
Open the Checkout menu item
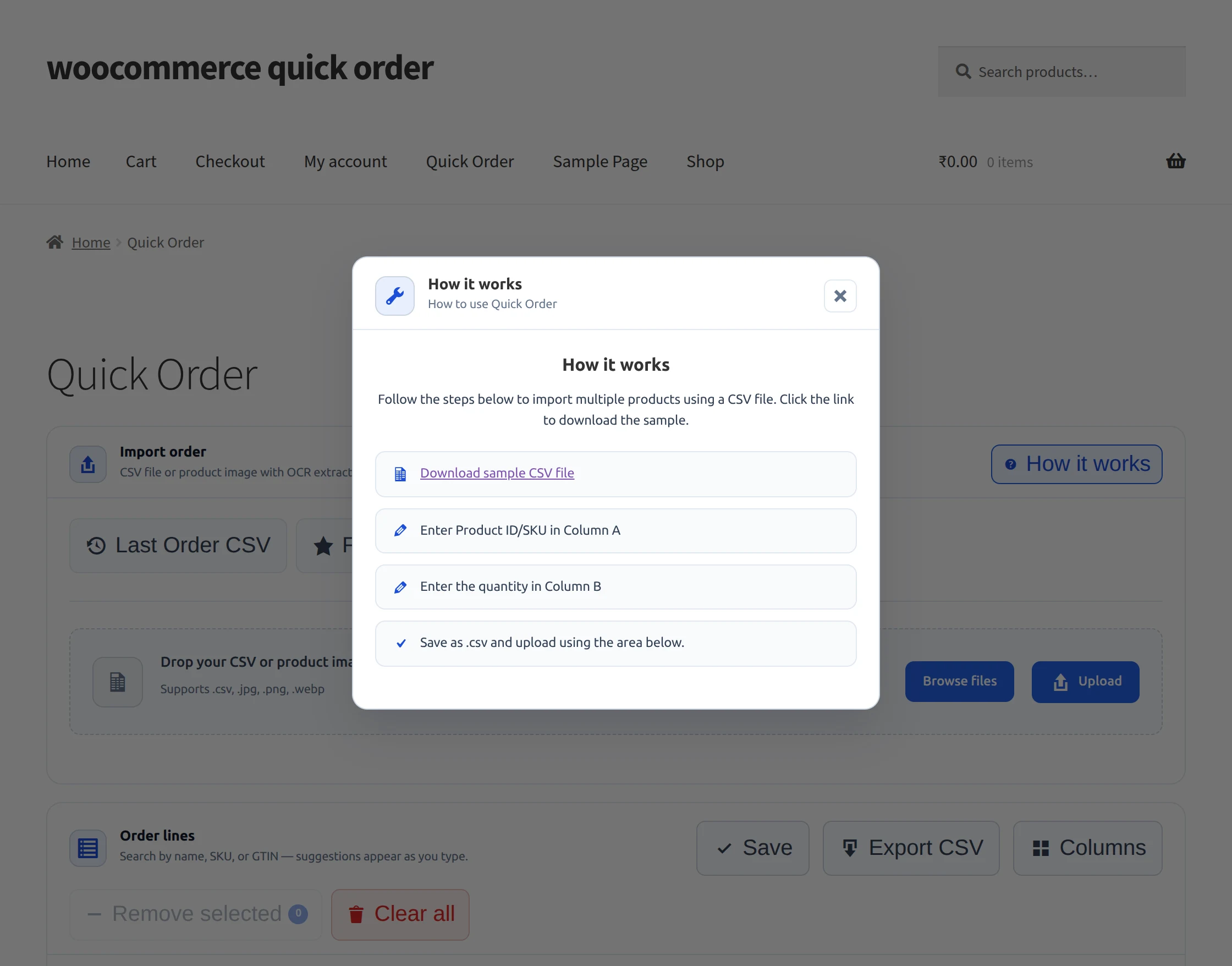(x=230, y=162)
